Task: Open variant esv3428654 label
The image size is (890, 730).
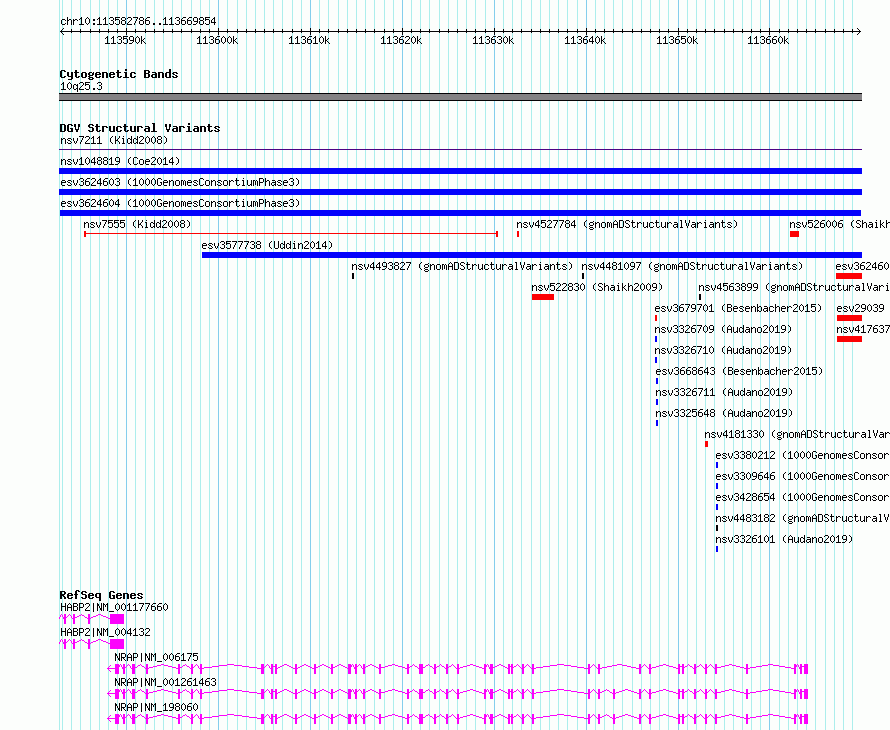Action: (x=802, y=497)
